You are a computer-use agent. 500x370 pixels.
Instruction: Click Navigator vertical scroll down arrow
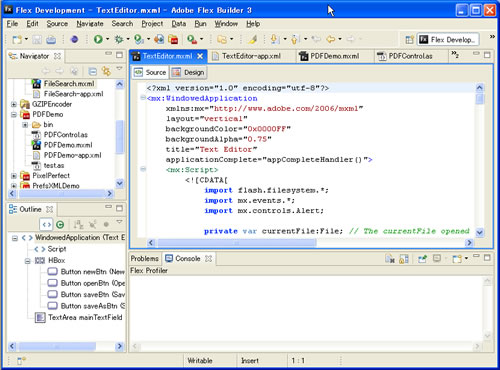[x=120, y=183]
